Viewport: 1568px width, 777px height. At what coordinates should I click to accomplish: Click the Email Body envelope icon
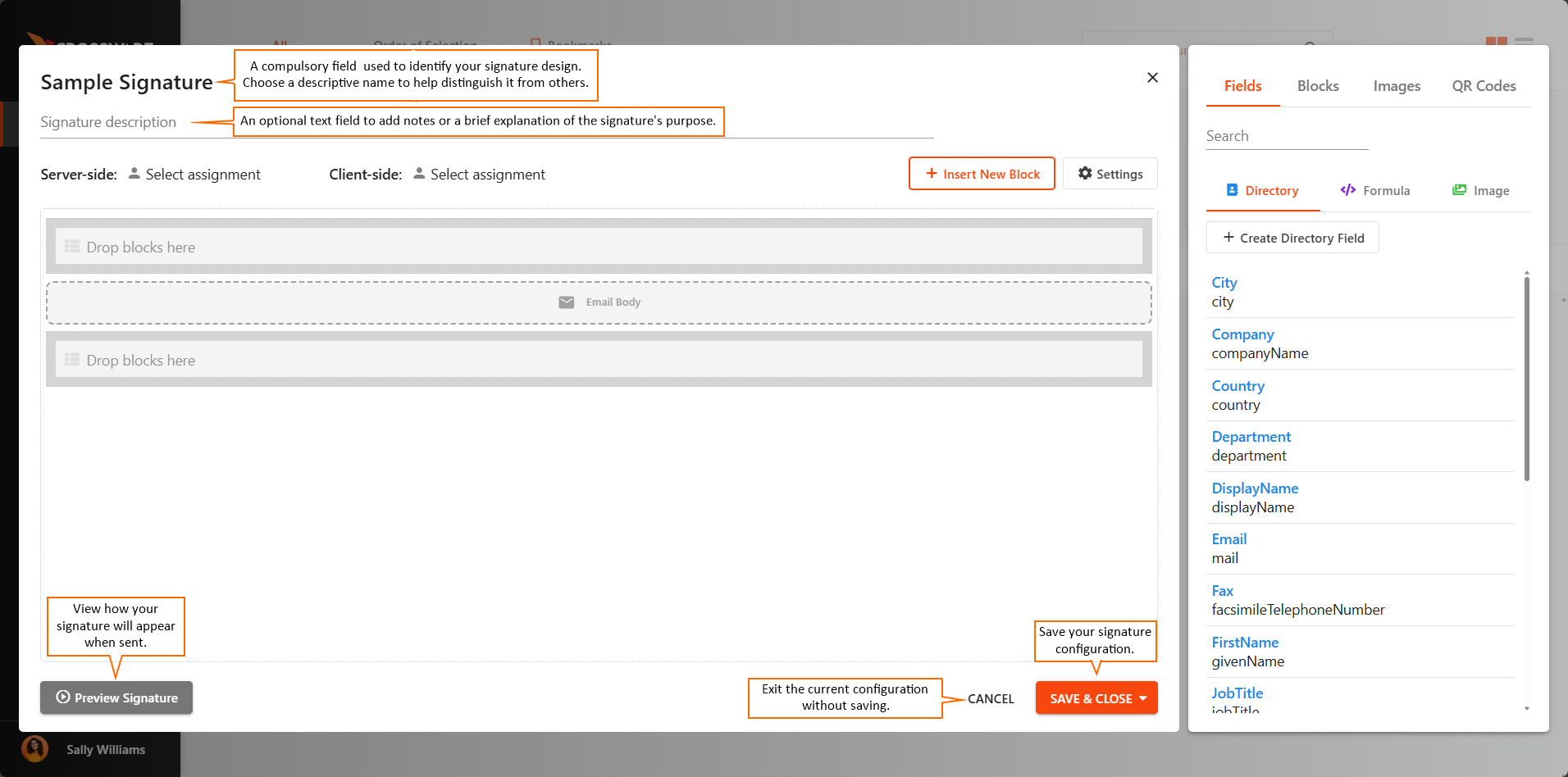[567, 302]
